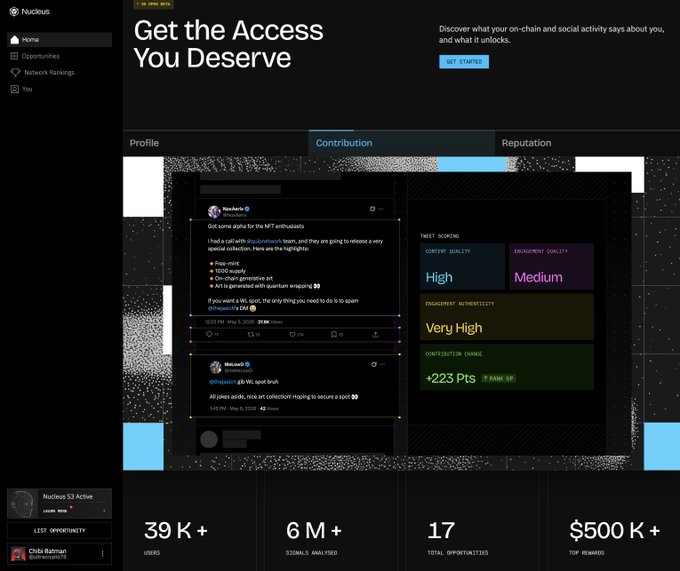
Task: Select the Contribution tab
Action: coord(402,143)
